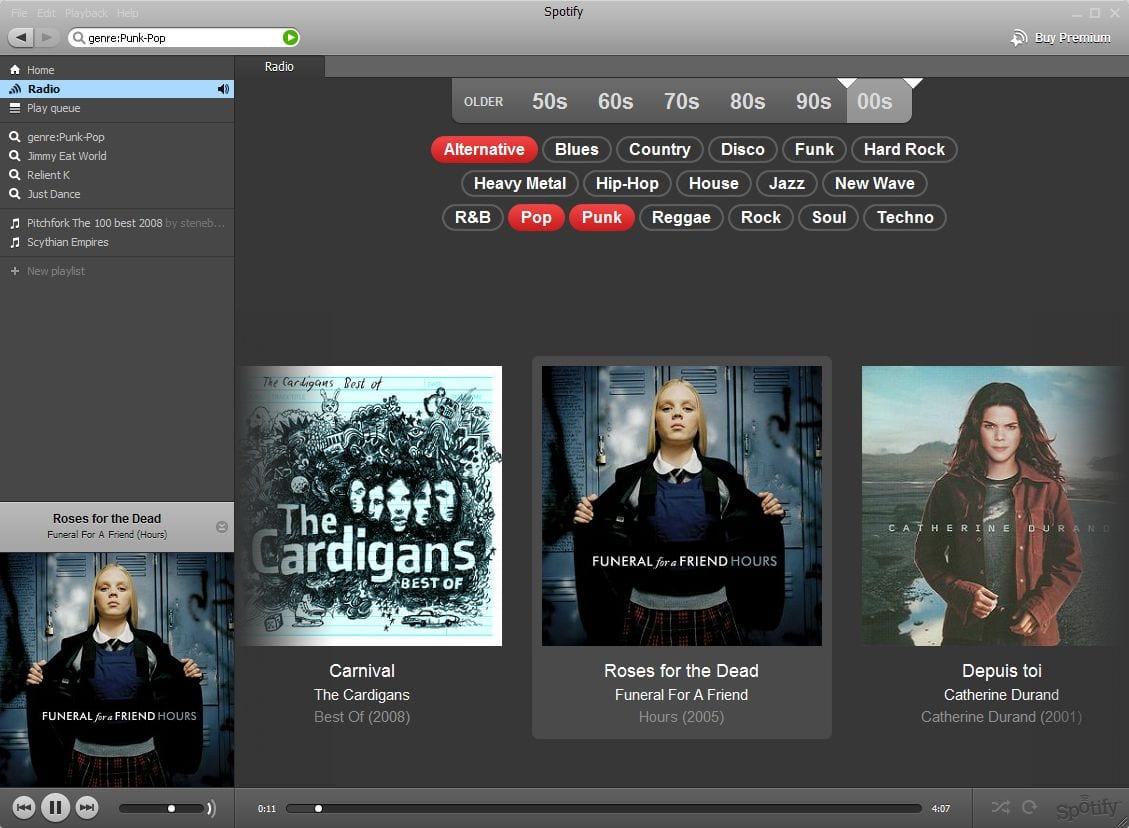Open the Play queue

(53, 108)
